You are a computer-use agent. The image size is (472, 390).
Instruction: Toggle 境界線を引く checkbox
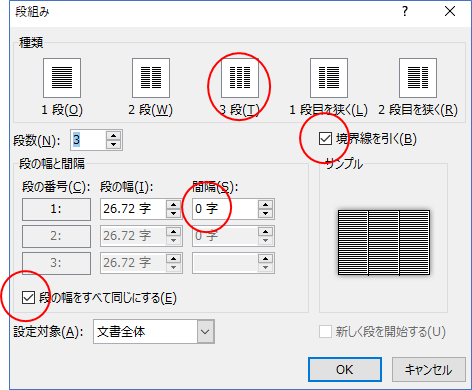[x=325, y=139]
